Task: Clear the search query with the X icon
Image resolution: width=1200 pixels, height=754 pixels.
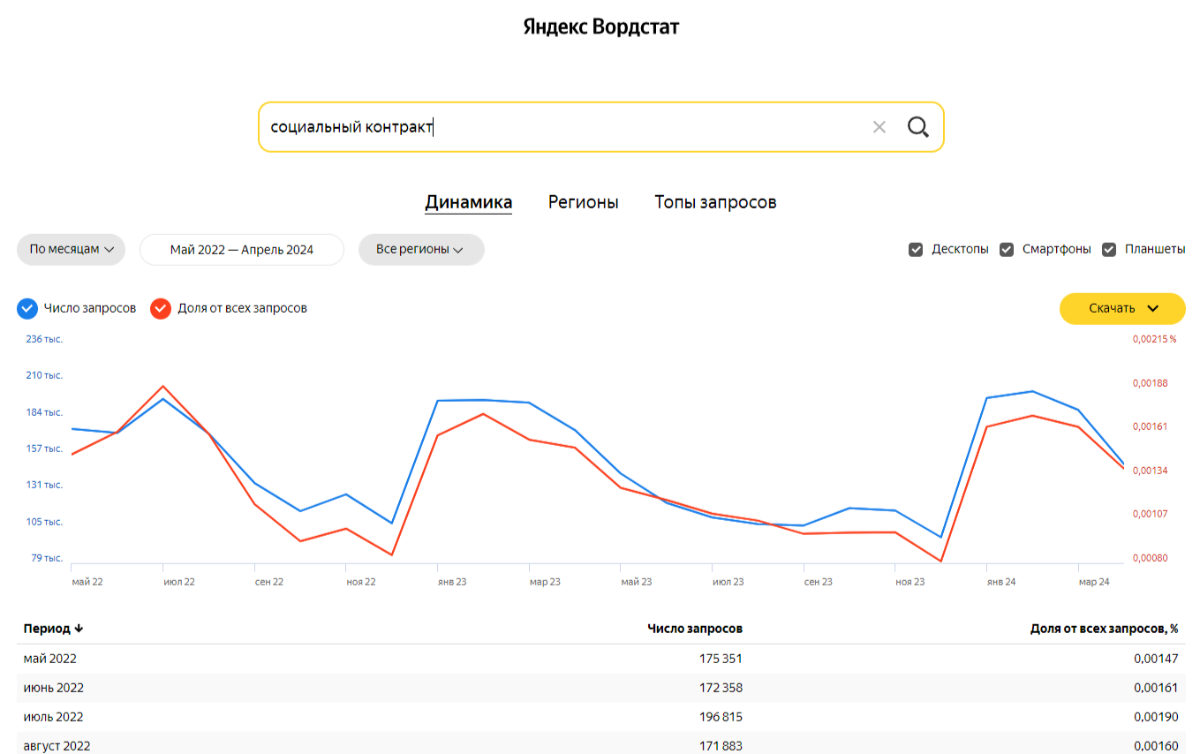Action: [x=879, y=127]
